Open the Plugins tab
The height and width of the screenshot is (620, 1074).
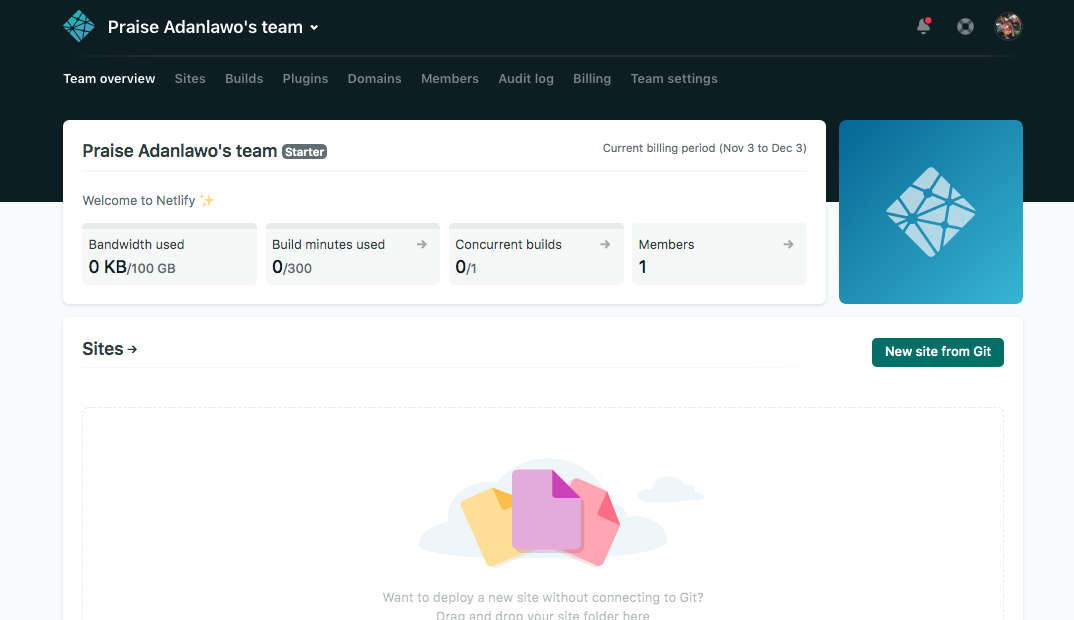point(305,79)
